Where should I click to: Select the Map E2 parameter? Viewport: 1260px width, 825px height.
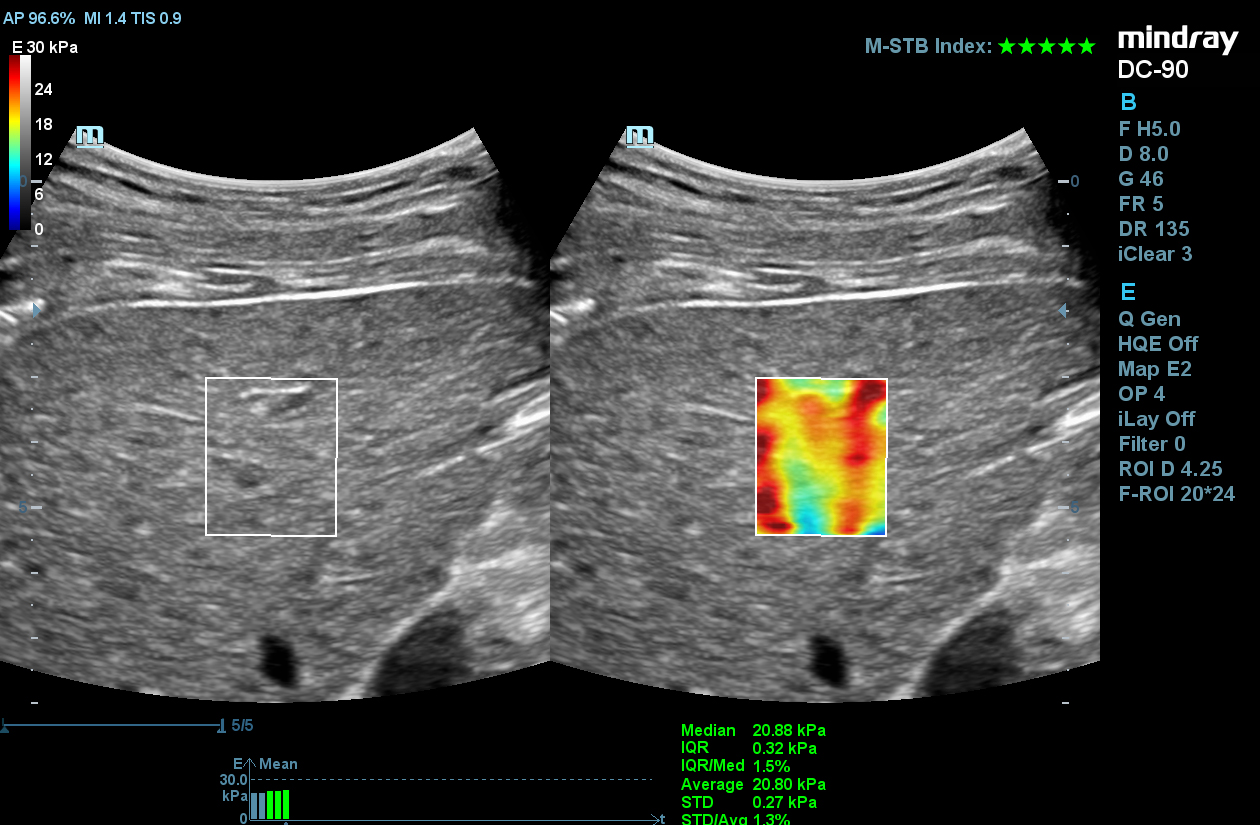tap(1154, 369)
